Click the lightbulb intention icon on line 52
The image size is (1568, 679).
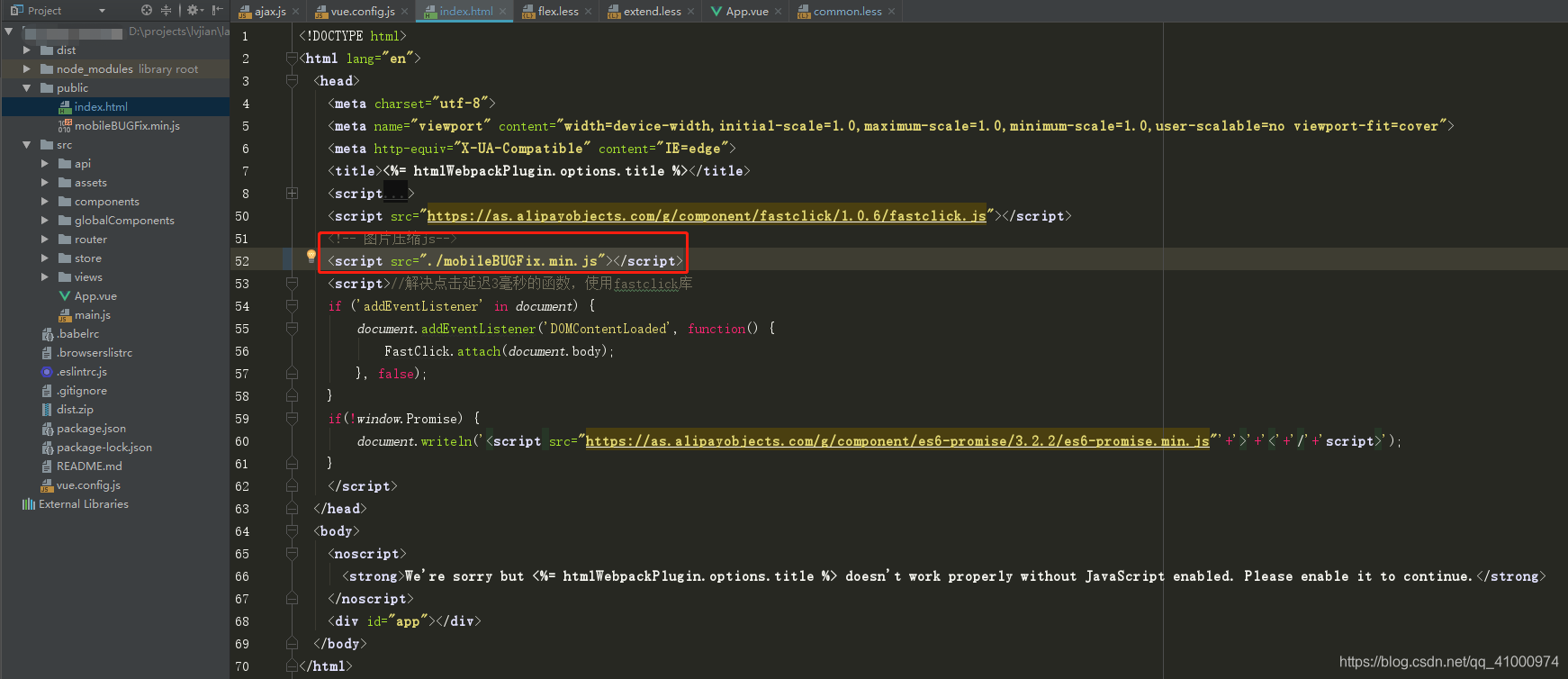click(x=311, y=256)
